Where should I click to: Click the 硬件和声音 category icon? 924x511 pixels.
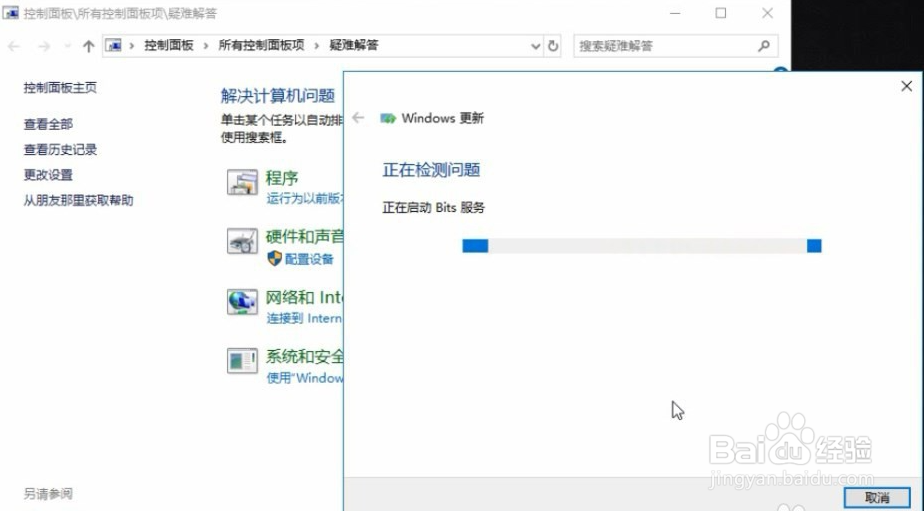click(x=242, y=241)
